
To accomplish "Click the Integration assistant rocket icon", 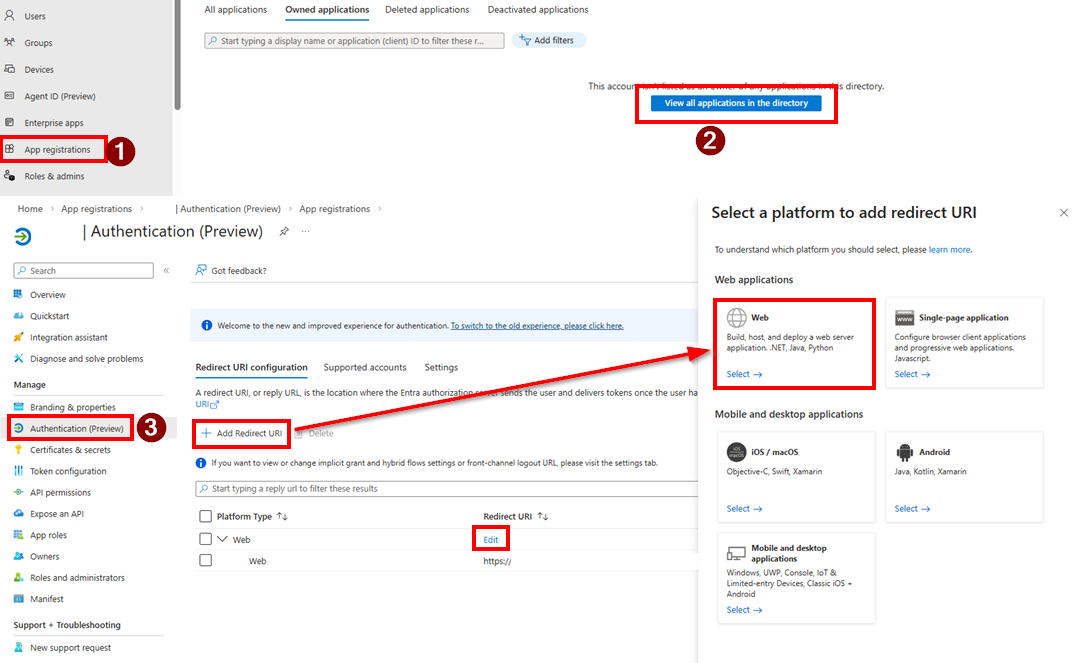I will coord(19,337).
